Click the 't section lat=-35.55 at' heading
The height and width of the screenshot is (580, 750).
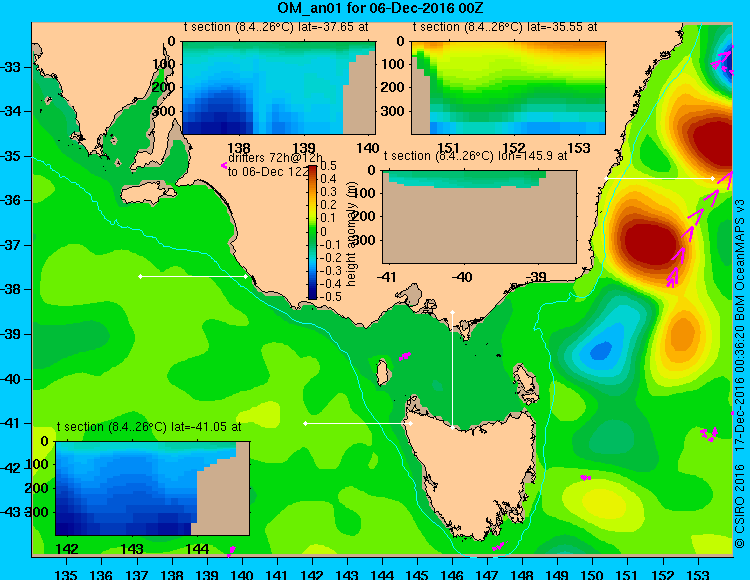coord(505,27)
